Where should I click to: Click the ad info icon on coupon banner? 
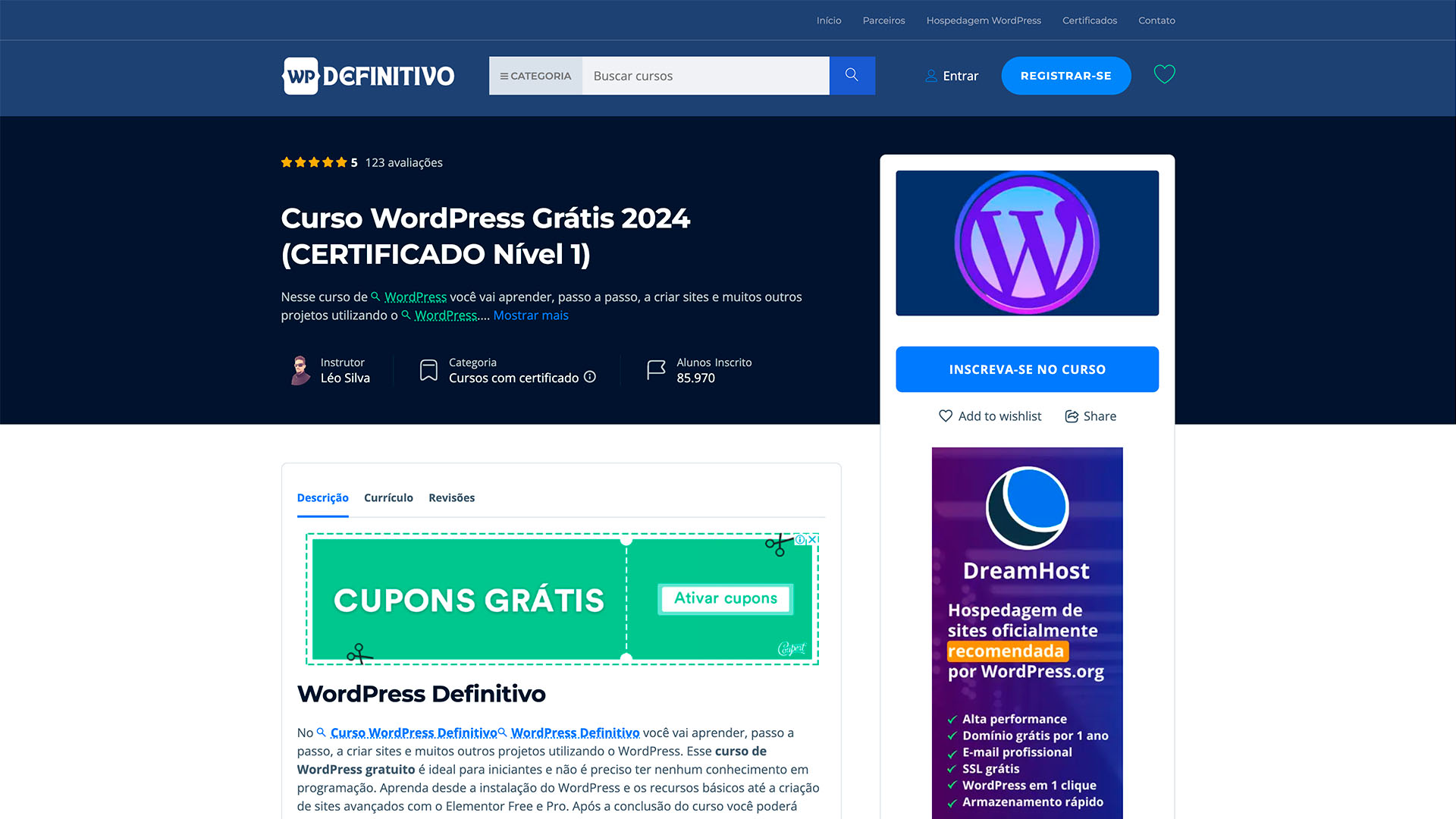pos(800,540)
